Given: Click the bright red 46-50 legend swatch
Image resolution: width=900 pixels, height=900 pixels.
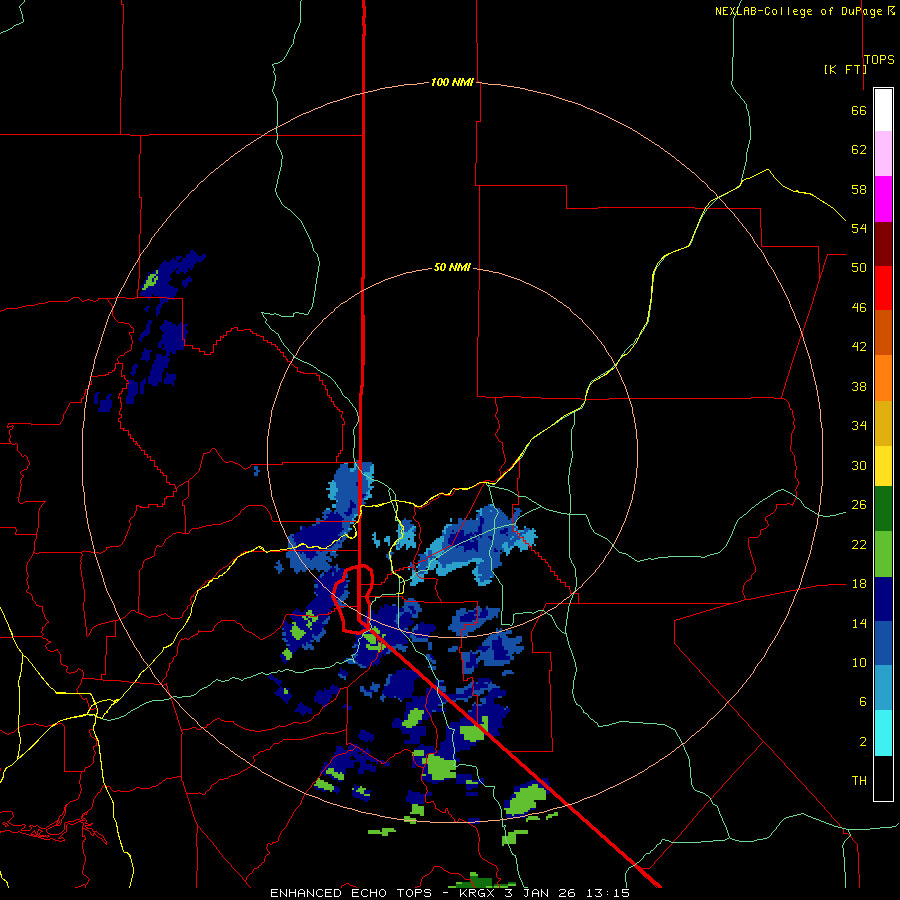Looking at the screenshot, I should point(883,288).
